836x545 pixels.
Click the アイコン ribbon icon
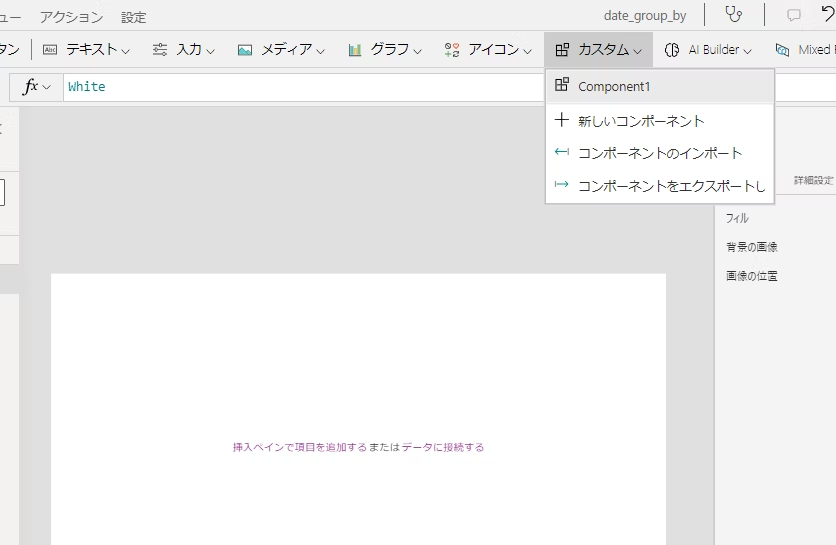452,49
